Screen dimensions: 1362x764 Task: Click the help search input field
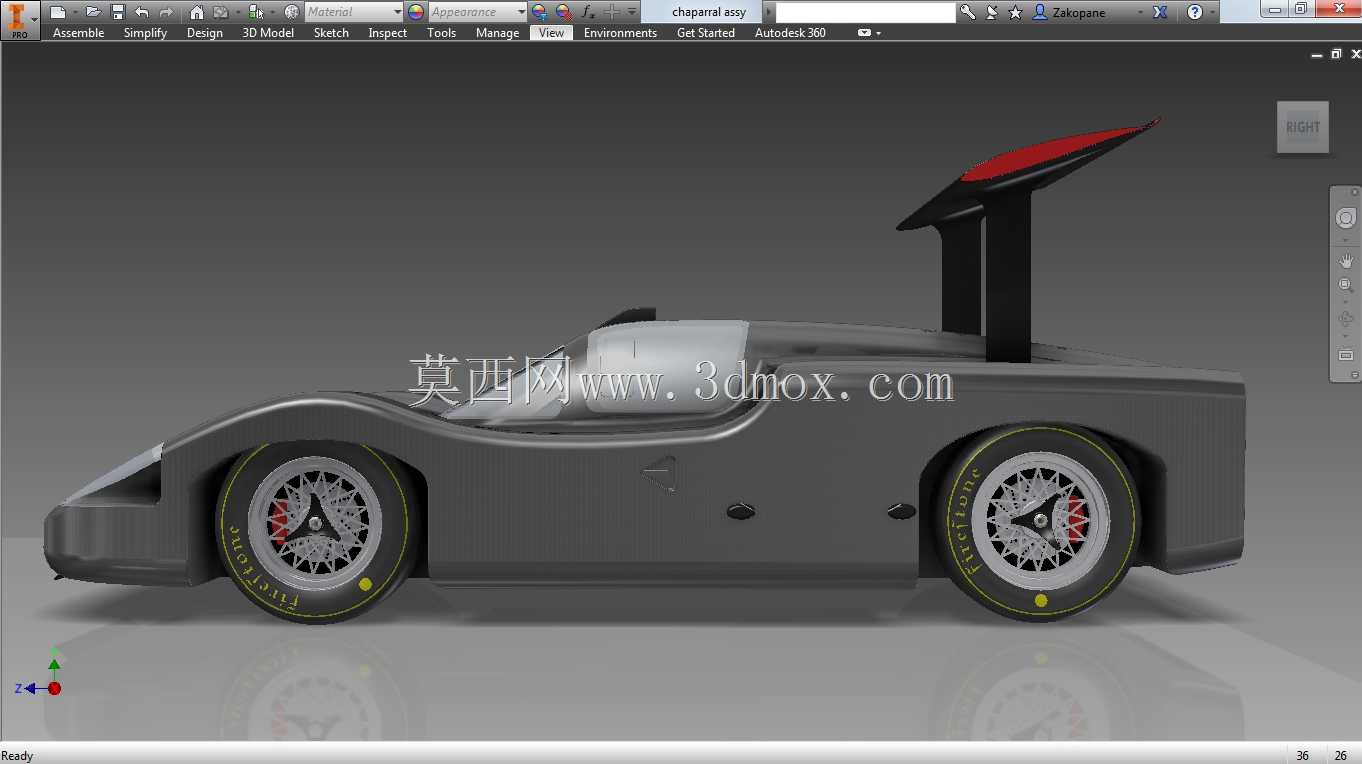click(865, 12)
